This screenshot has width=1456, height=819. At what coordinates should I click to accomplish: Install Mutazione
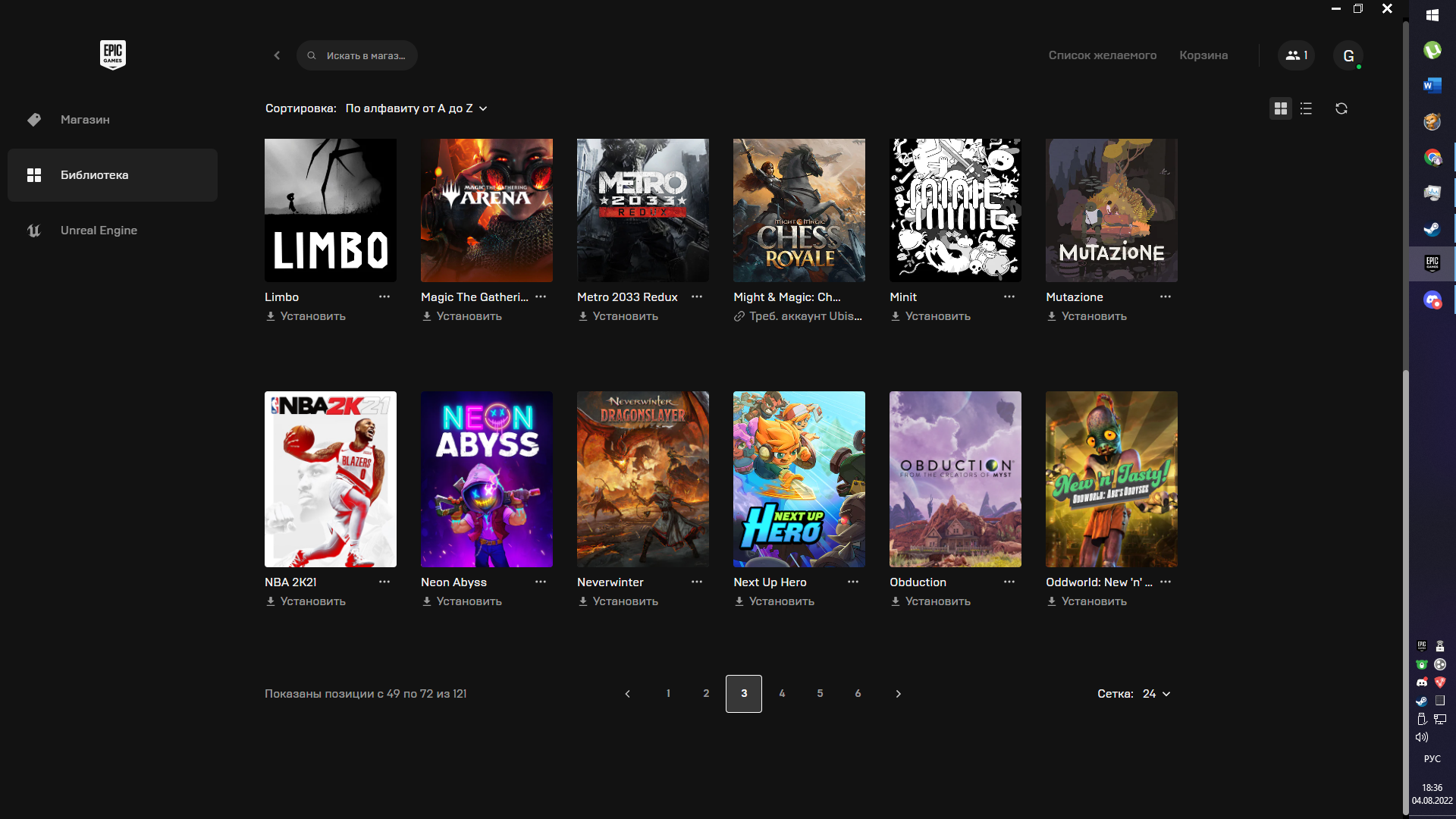point(1087,316)
